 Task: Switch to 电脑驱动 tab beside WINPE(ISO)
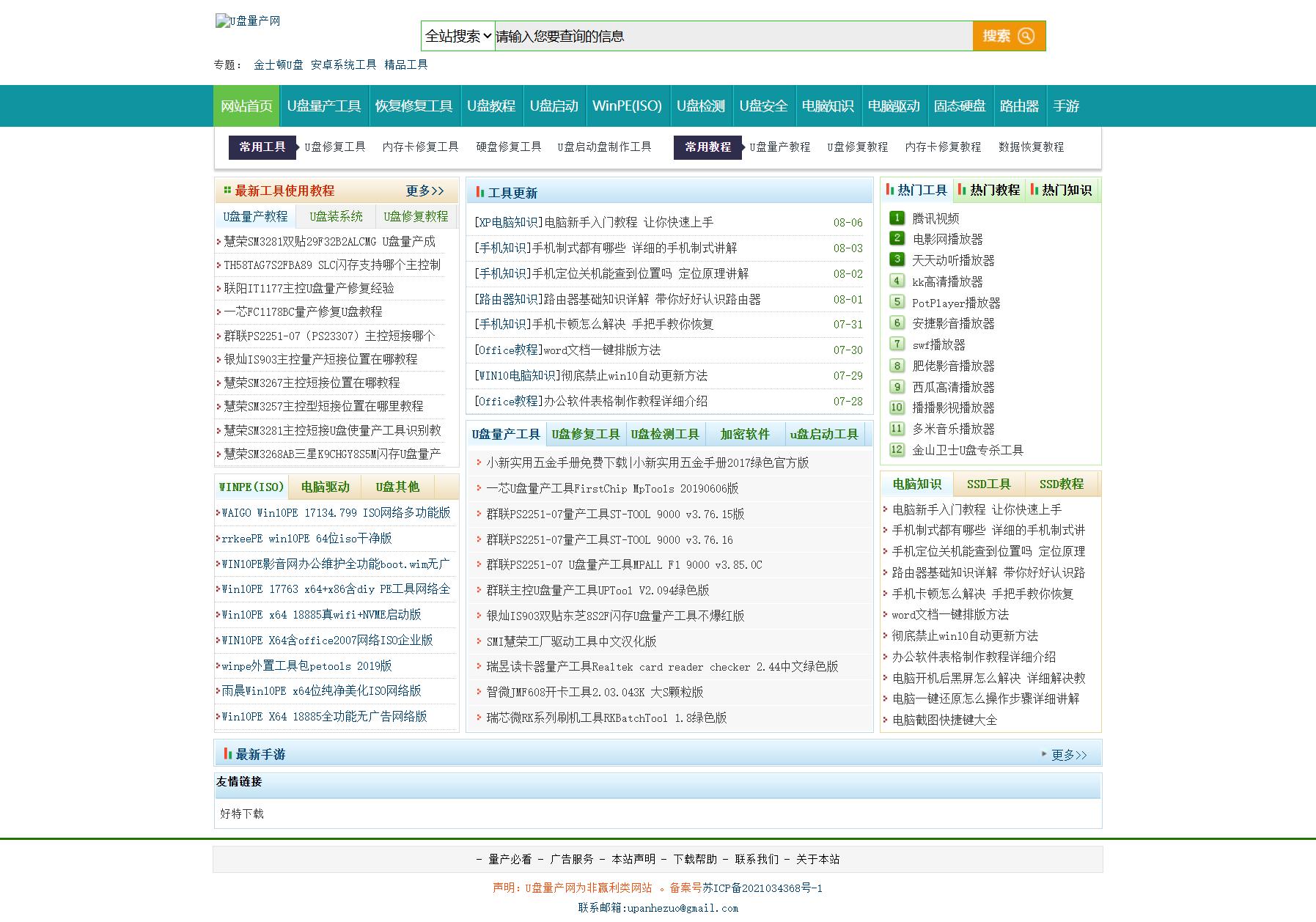(x=325, y=487)
